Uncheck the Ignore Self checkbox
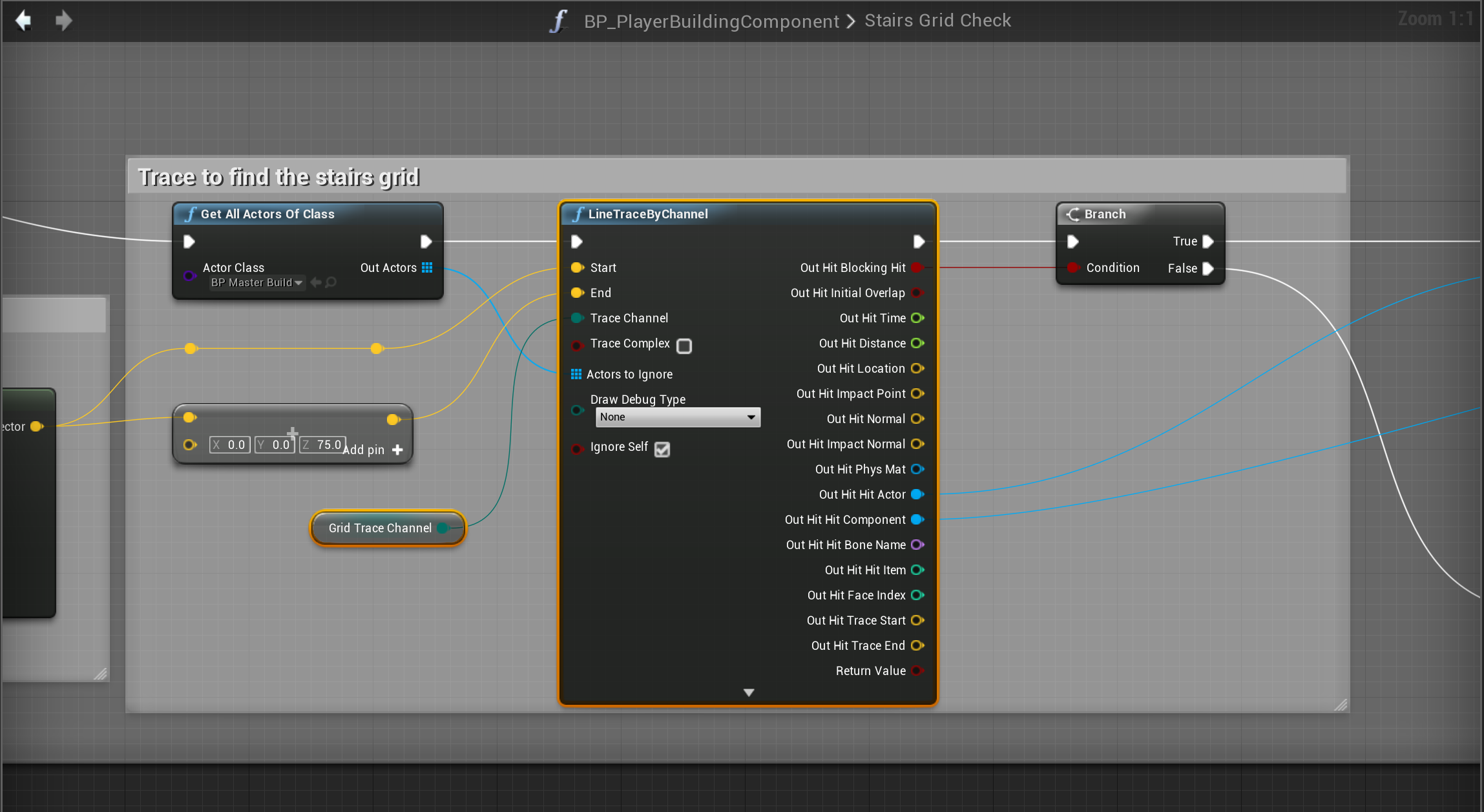 662,449
